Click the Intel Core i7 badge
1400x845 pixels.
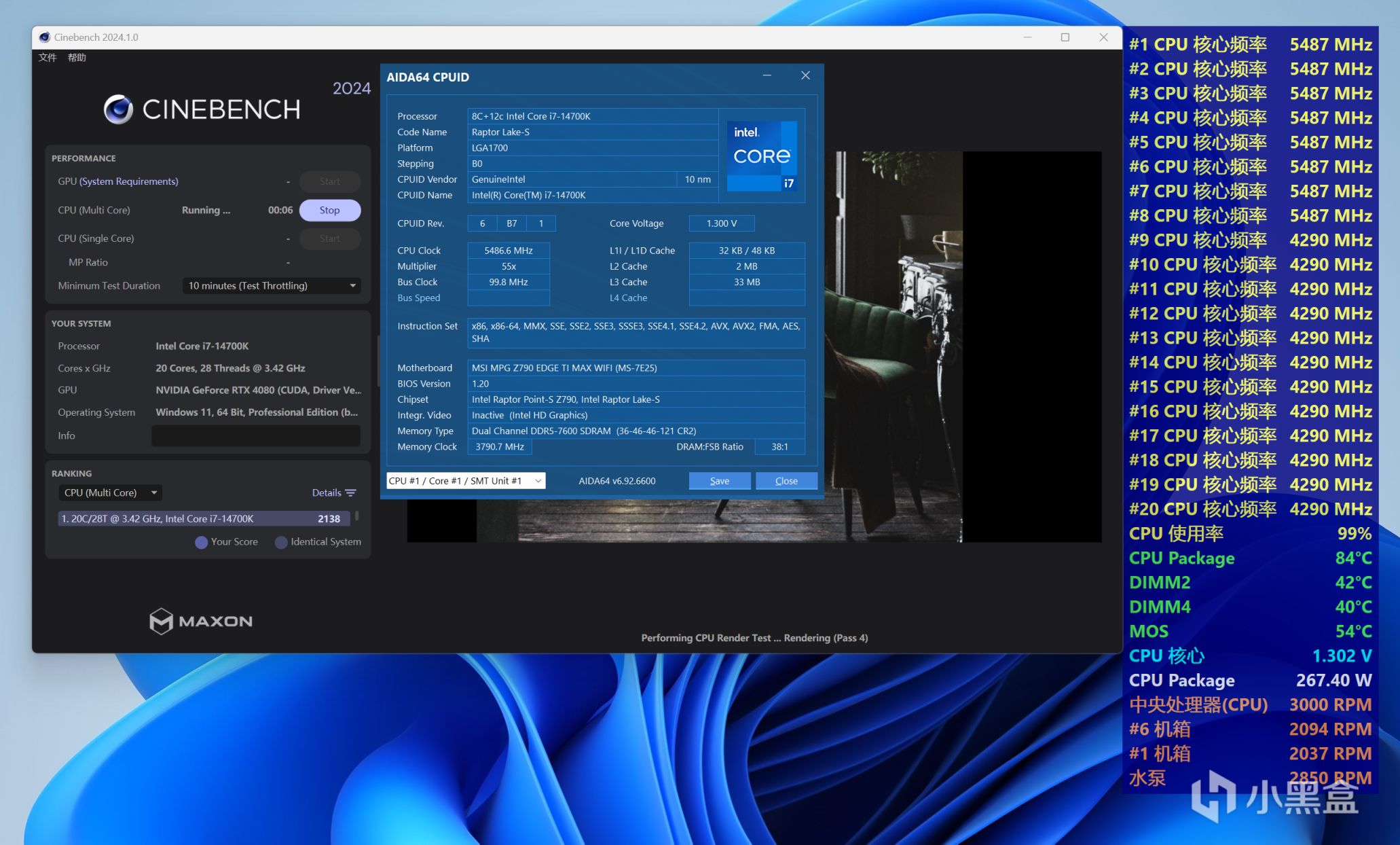coord(762,156)
